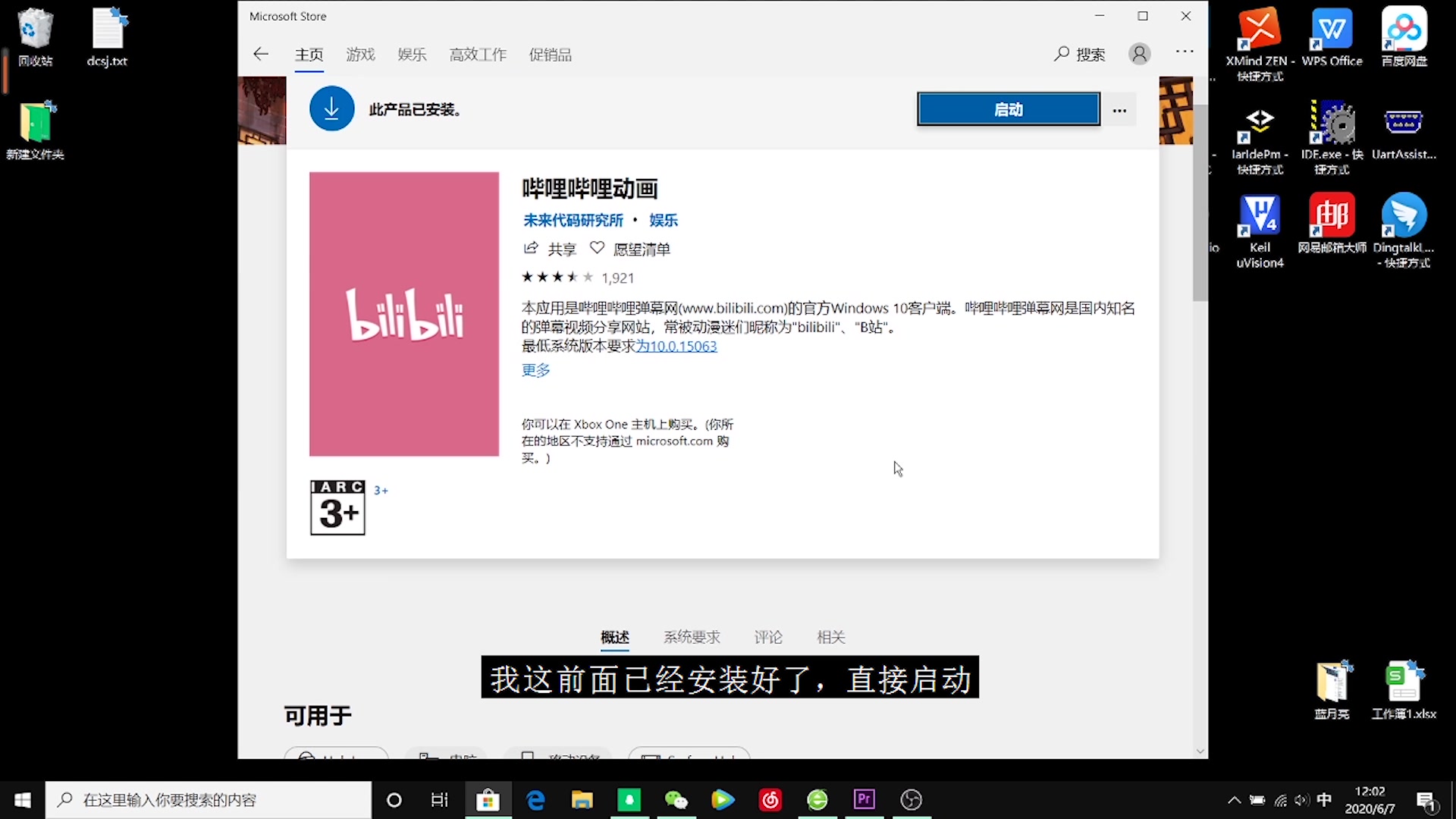Screen dimensions: 1456x819
Task: Switch to the 主页 tab
Action: tap(309, 55)
